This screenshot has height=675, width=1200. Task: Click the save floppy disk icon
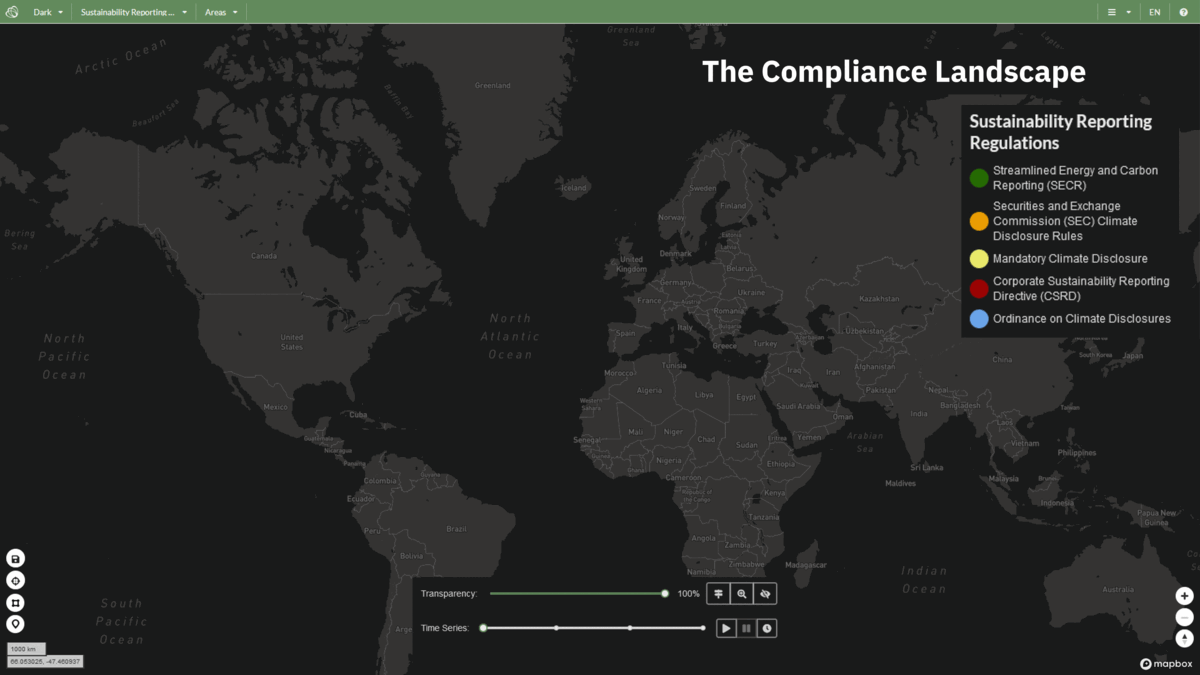pyautogui.click(x=15, y=558)
